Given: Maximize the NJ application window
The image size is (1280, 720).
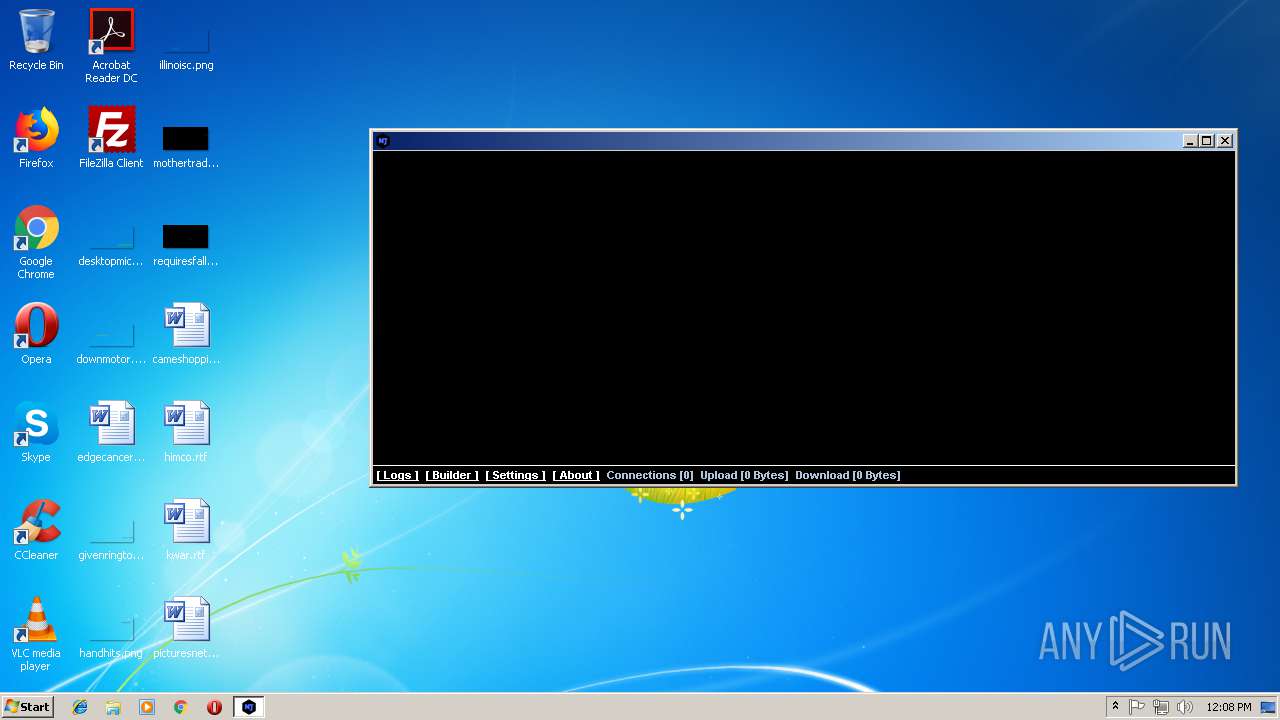Looking at the screenshot, I should point(1207,141).
